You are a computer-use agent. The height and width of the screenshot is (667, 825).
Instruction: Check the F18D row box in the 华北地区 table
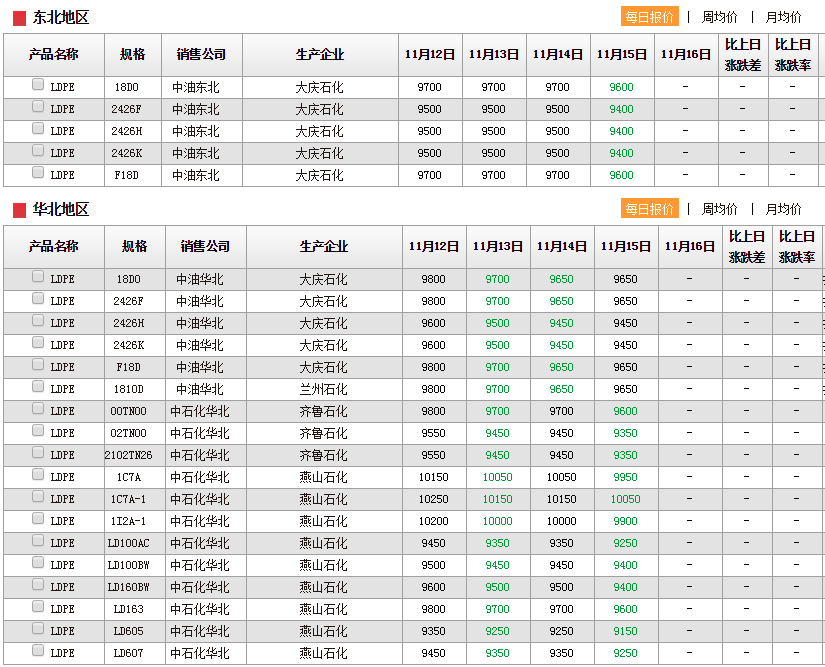38,365
